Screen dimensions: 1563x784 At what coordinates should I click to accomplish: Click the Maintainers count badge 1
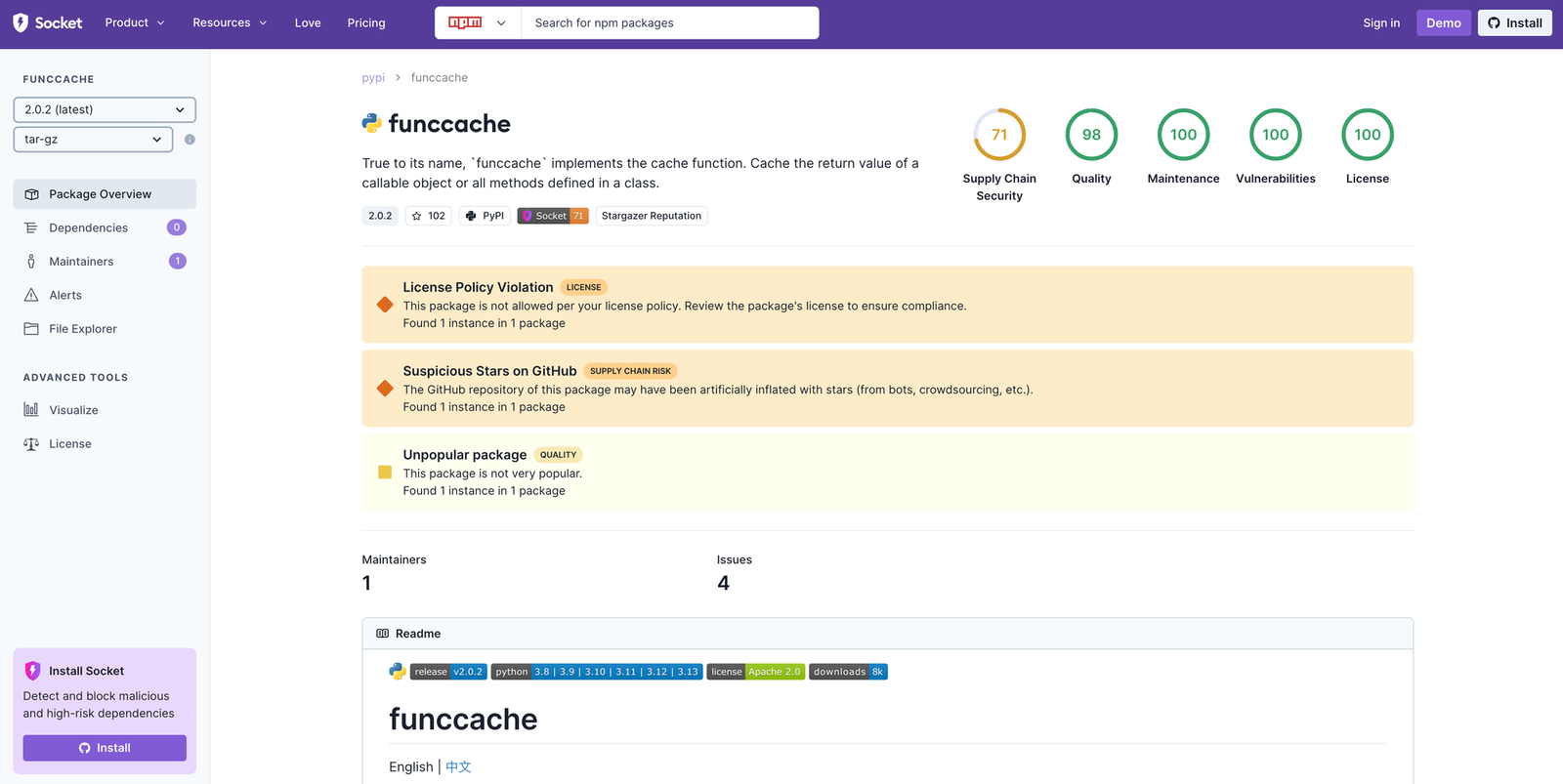[x=178, y=261]
